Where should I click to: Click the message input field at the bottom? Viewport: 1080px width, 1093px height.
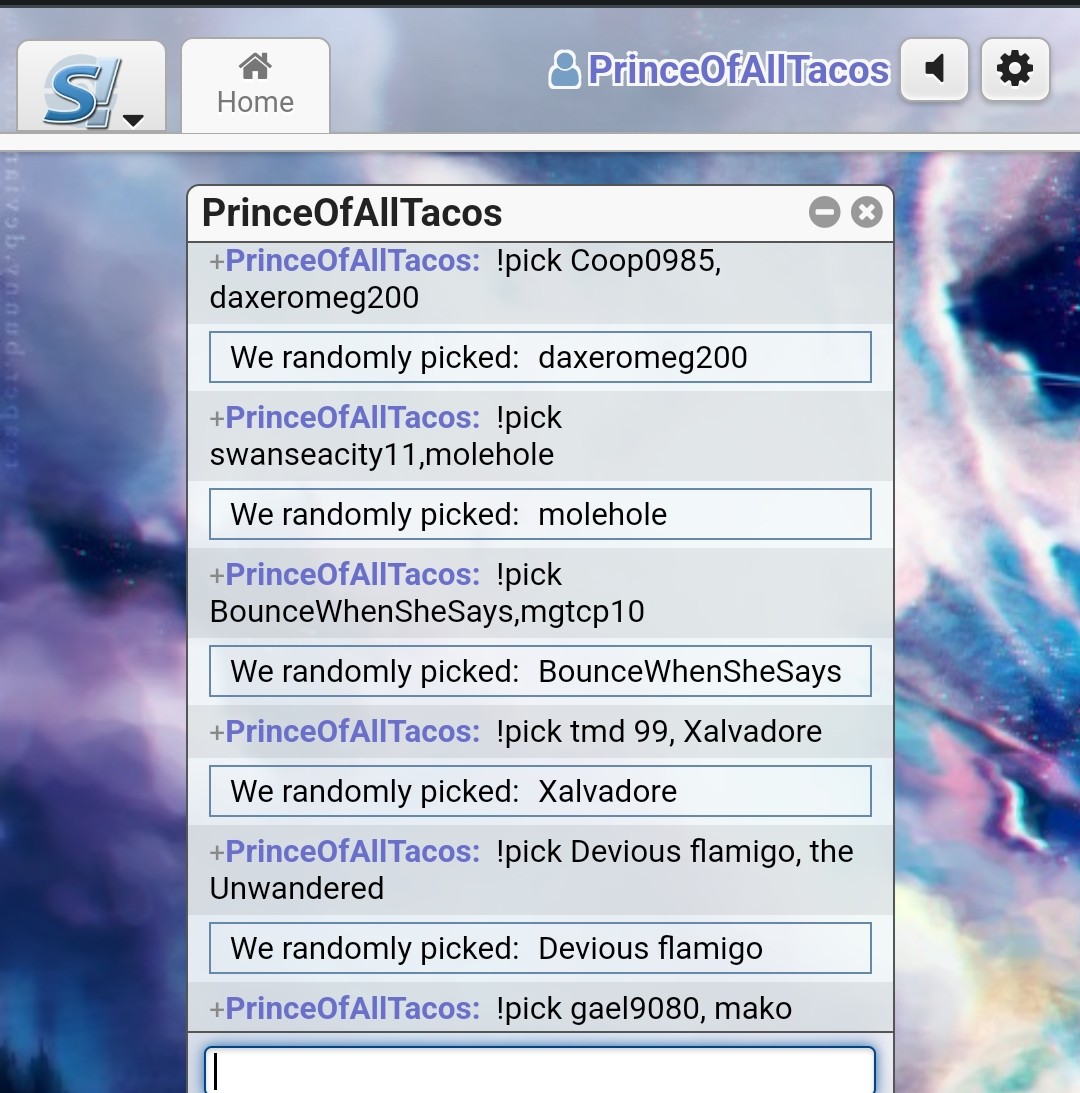[540, 1069]
